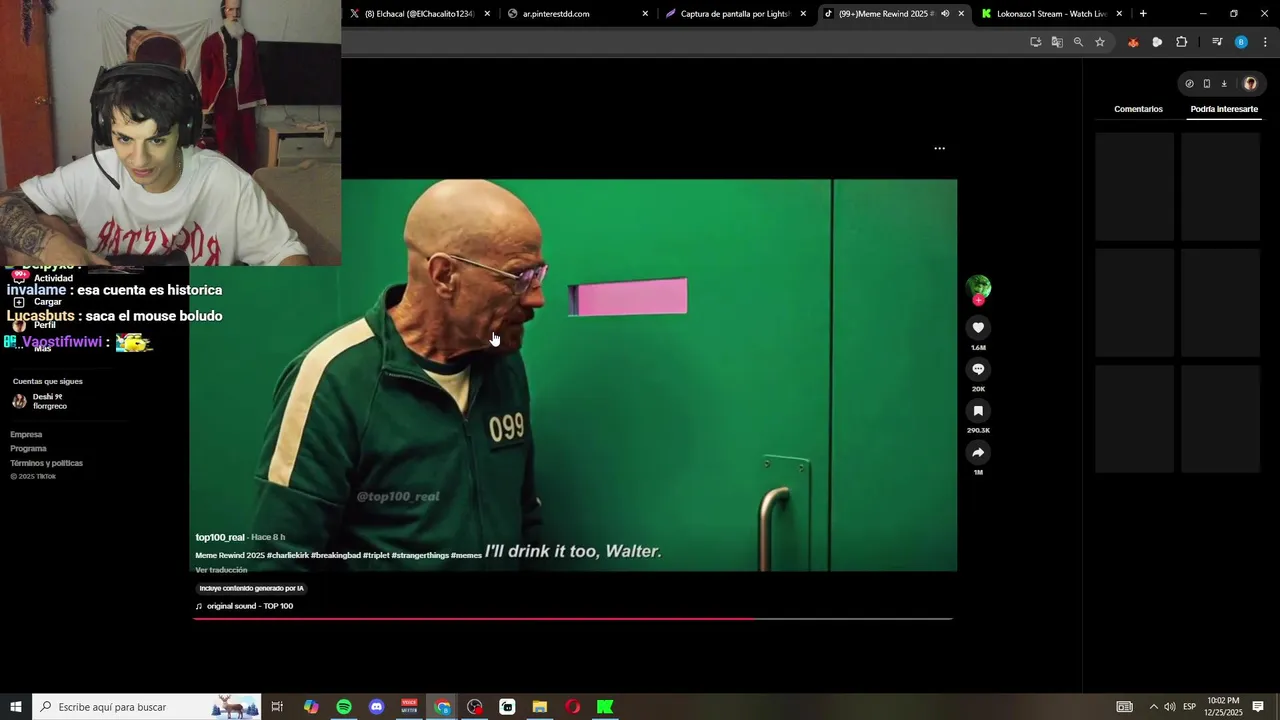Open Opera browser from taskbar
The height and width of the screenshot is (720, 1280).
coord(573,707)
